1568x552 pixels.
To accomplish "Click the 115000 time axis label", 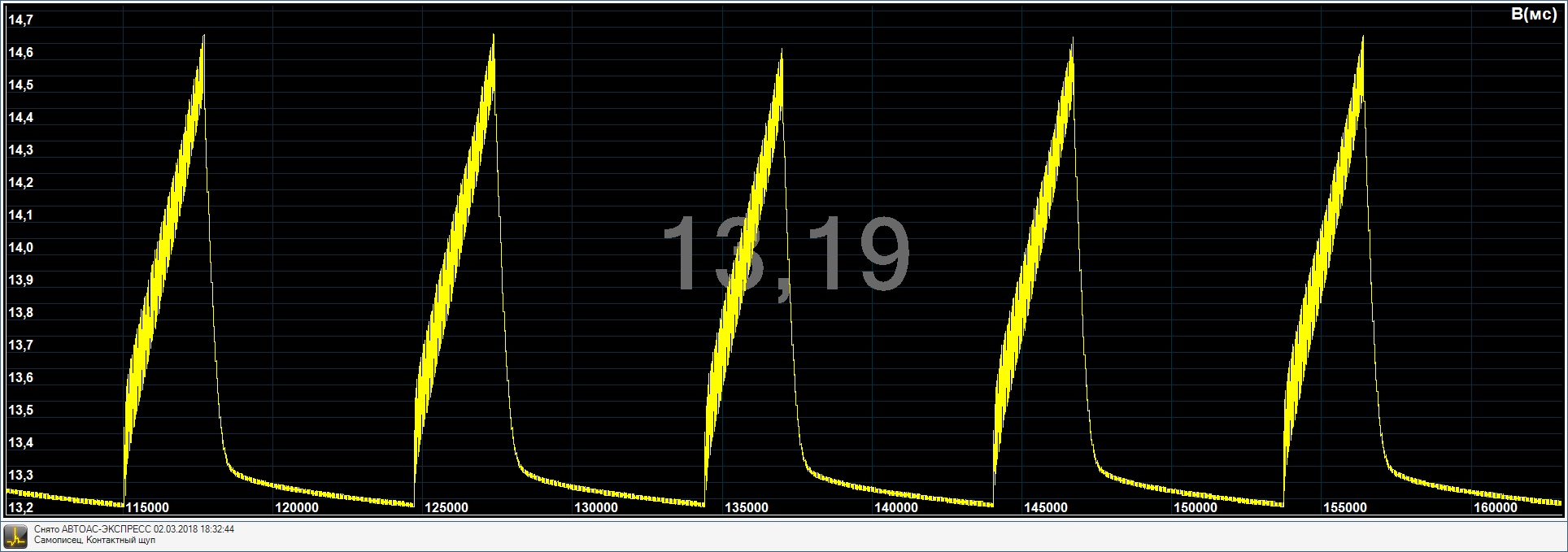I will pyautogui.click(x=147, y=508).
